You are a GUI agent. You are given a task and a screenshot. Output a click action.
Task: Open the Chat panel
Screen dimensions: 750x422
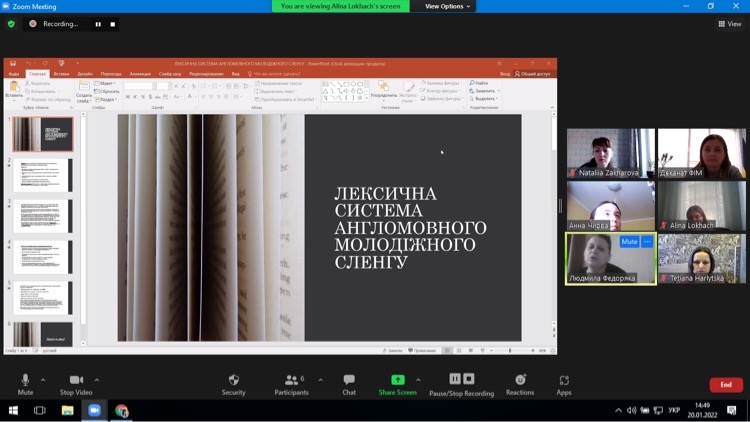click(x=349, y=384)
